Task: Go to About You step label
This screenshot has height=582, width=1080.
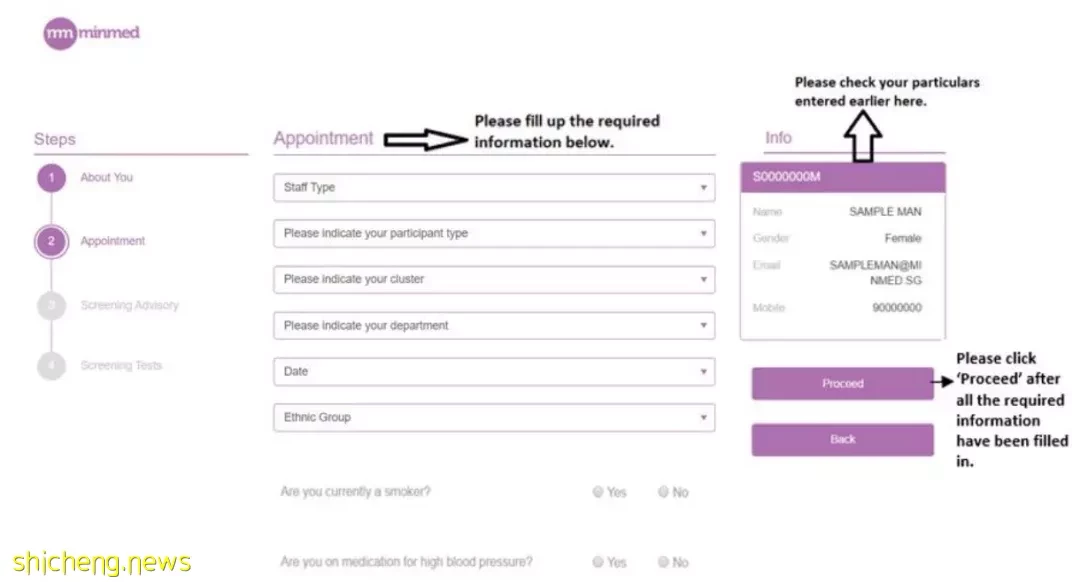Action: click(x=106, y=177)
